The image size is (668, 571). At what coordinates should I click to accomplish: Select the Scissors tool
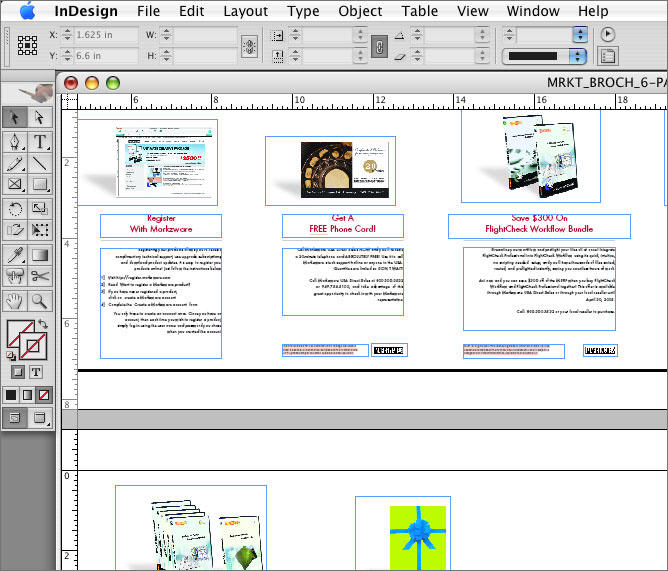tap(40, 276)
